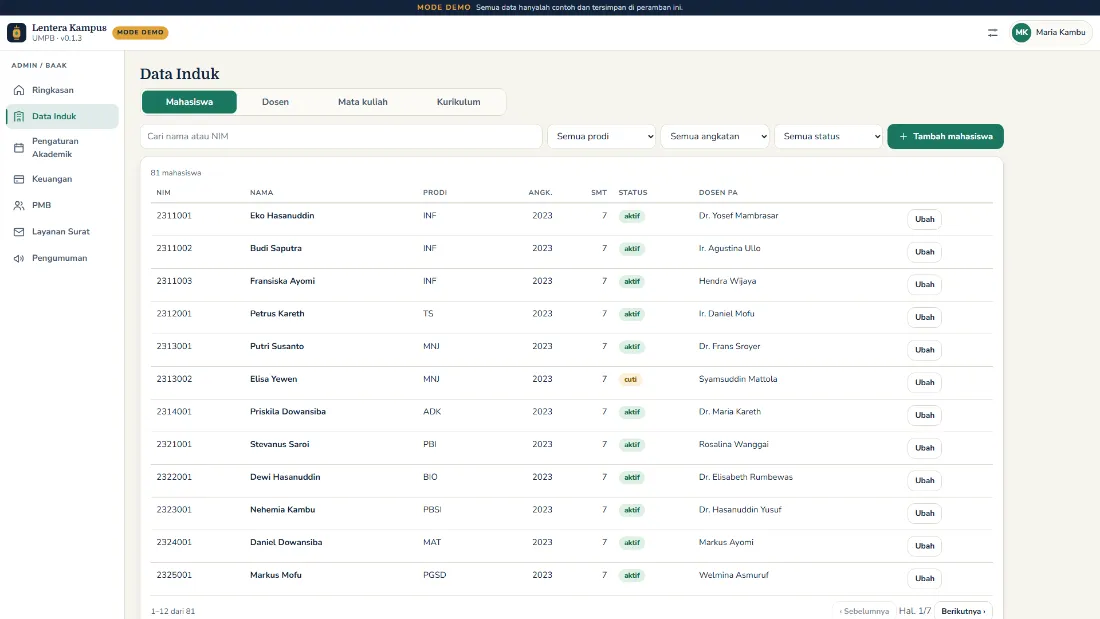1100x619 pixels.
Task: Click the Layanan Surat envelope icon
Action: (19, 232)
